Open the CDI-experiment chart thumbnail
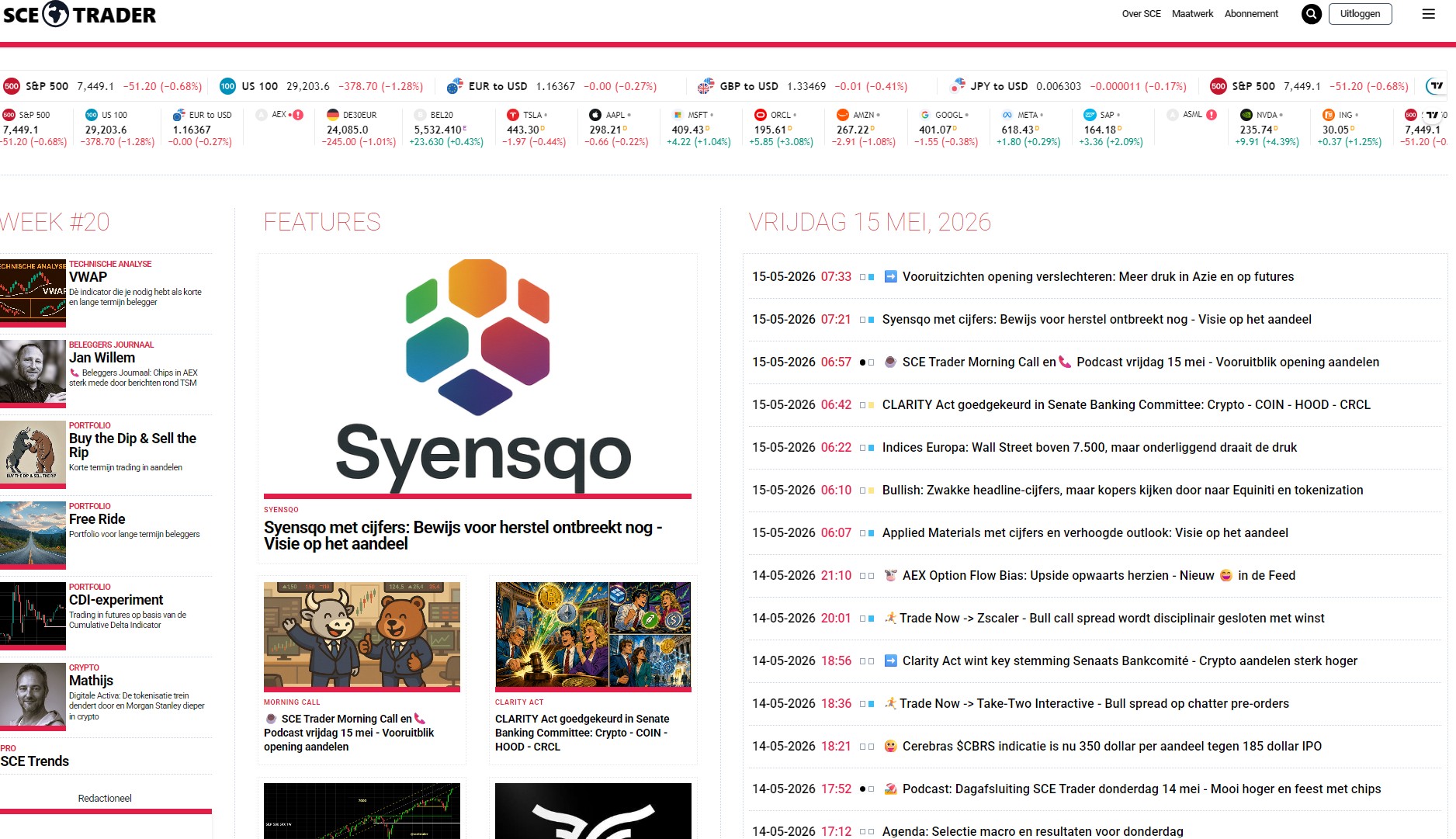This screenshot has height=839, width=1456. 33,615
